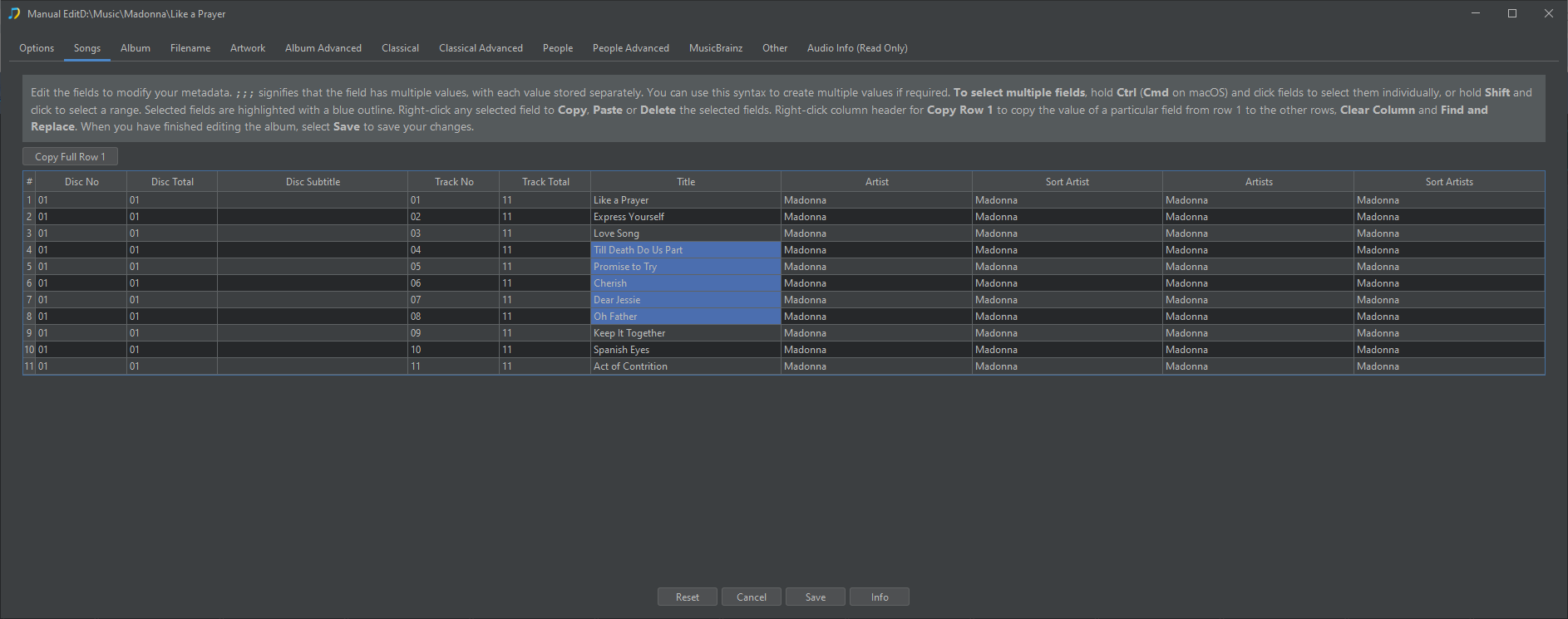1568x619 pixels.
Task: Select the 'Love Song' title cell
Action: coord(686,233)
